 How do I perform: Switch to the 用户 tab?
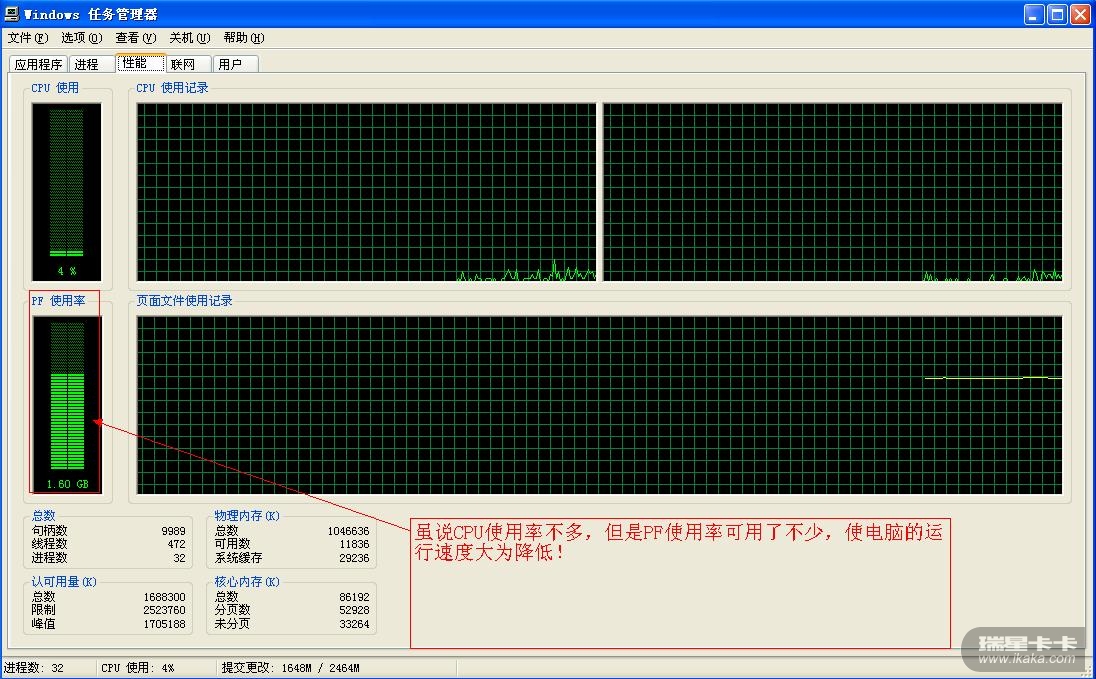coord(236,64)
